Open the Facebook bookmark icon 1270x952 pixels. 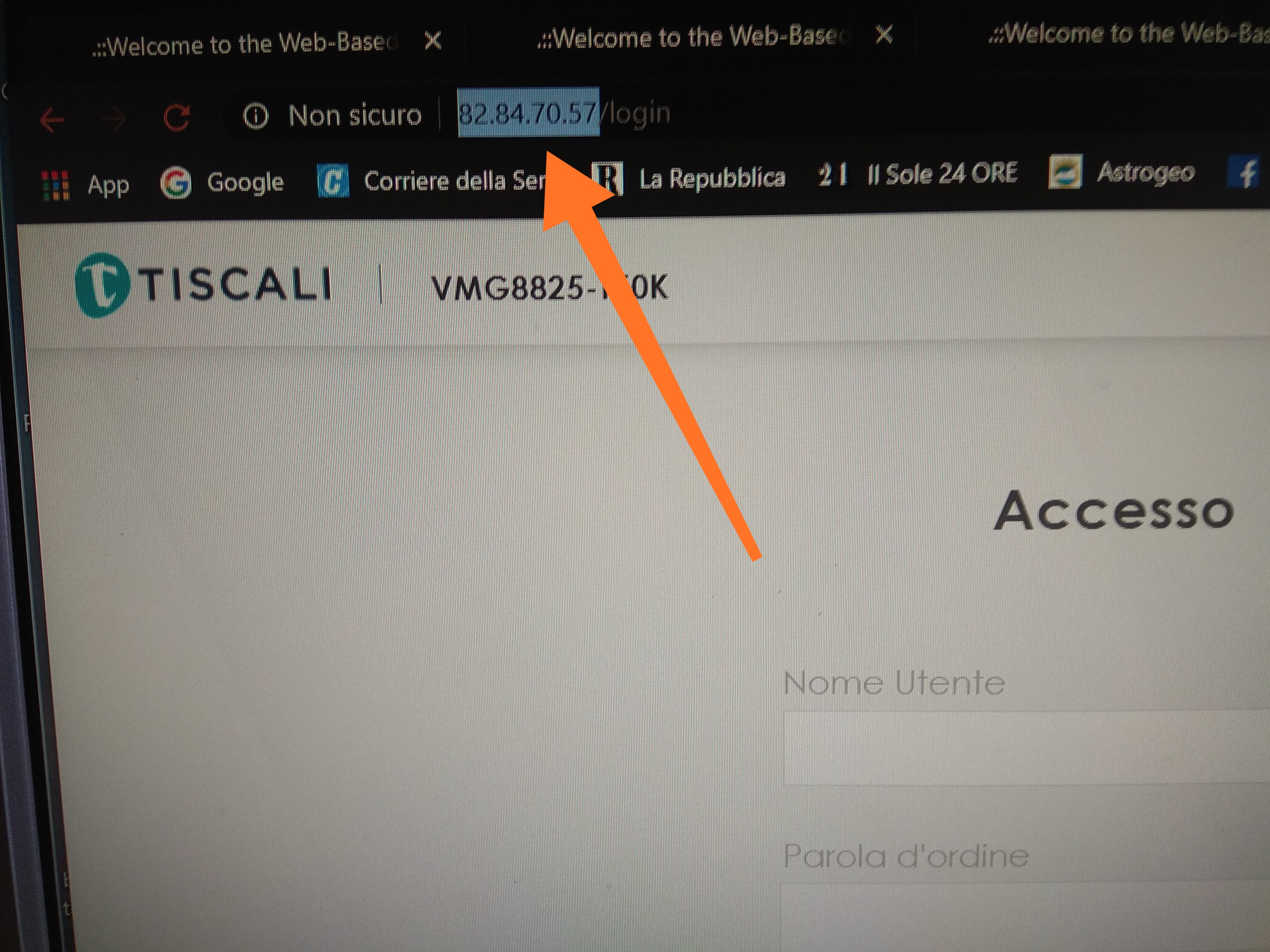[x=1246, y=173]
